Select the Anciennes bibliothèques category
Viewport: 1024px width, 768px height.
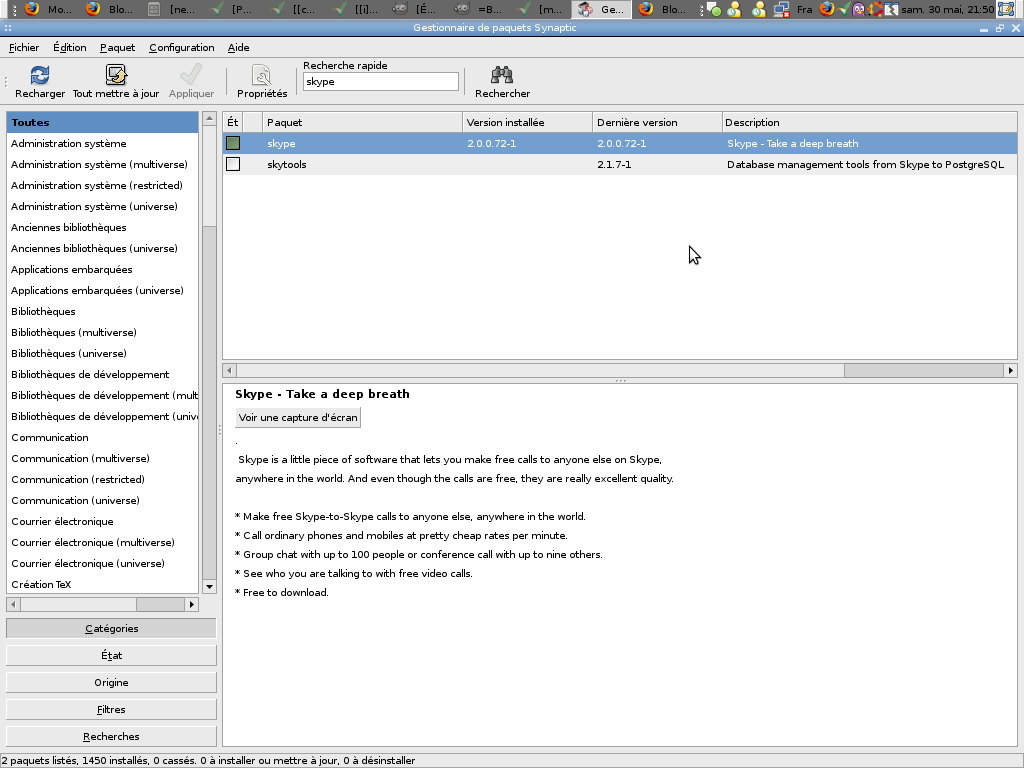[x=103, y=227]
